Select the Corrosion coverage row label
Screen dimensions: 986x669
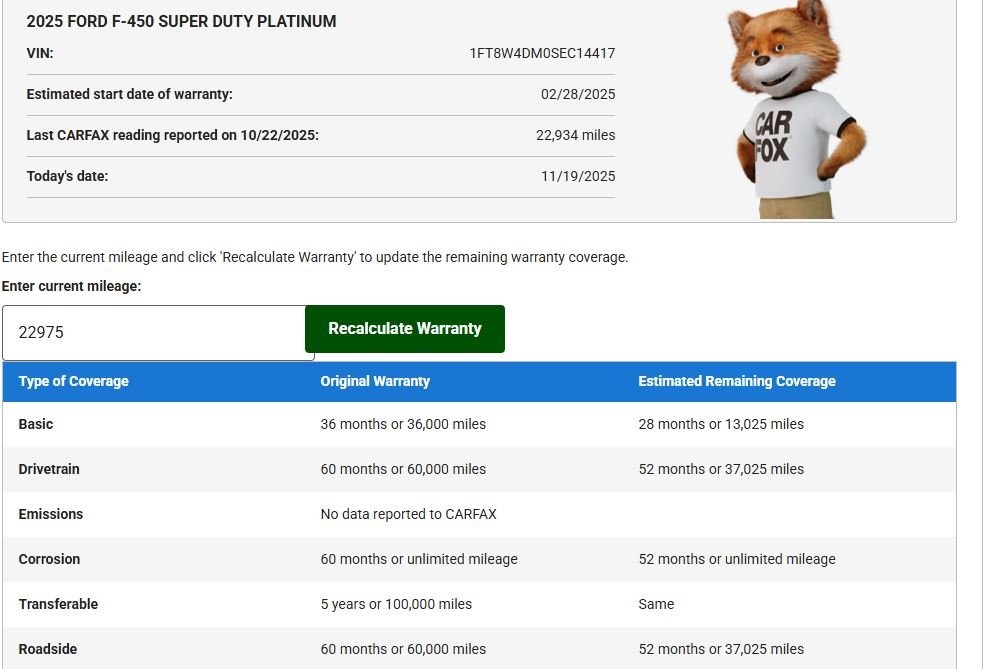pos(49,559)
